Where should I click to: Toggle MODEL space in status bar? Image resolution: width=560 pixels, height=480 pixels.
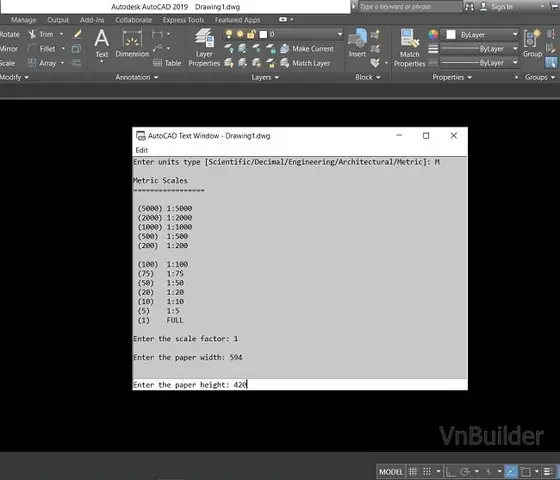(x=391, y=472)
